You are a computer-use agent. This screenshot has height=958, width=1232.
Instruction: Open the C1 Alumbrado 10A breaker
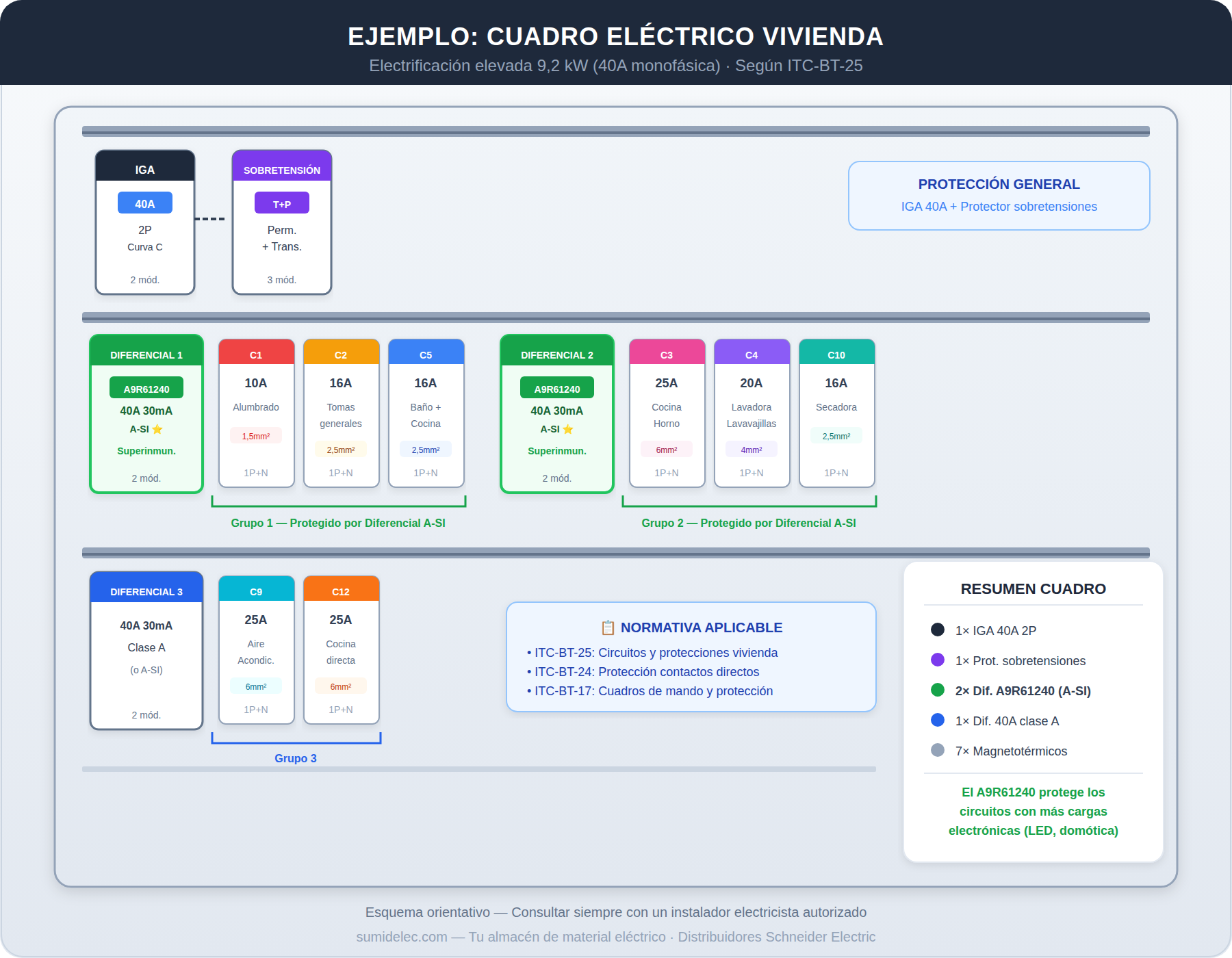pos(256,414)
